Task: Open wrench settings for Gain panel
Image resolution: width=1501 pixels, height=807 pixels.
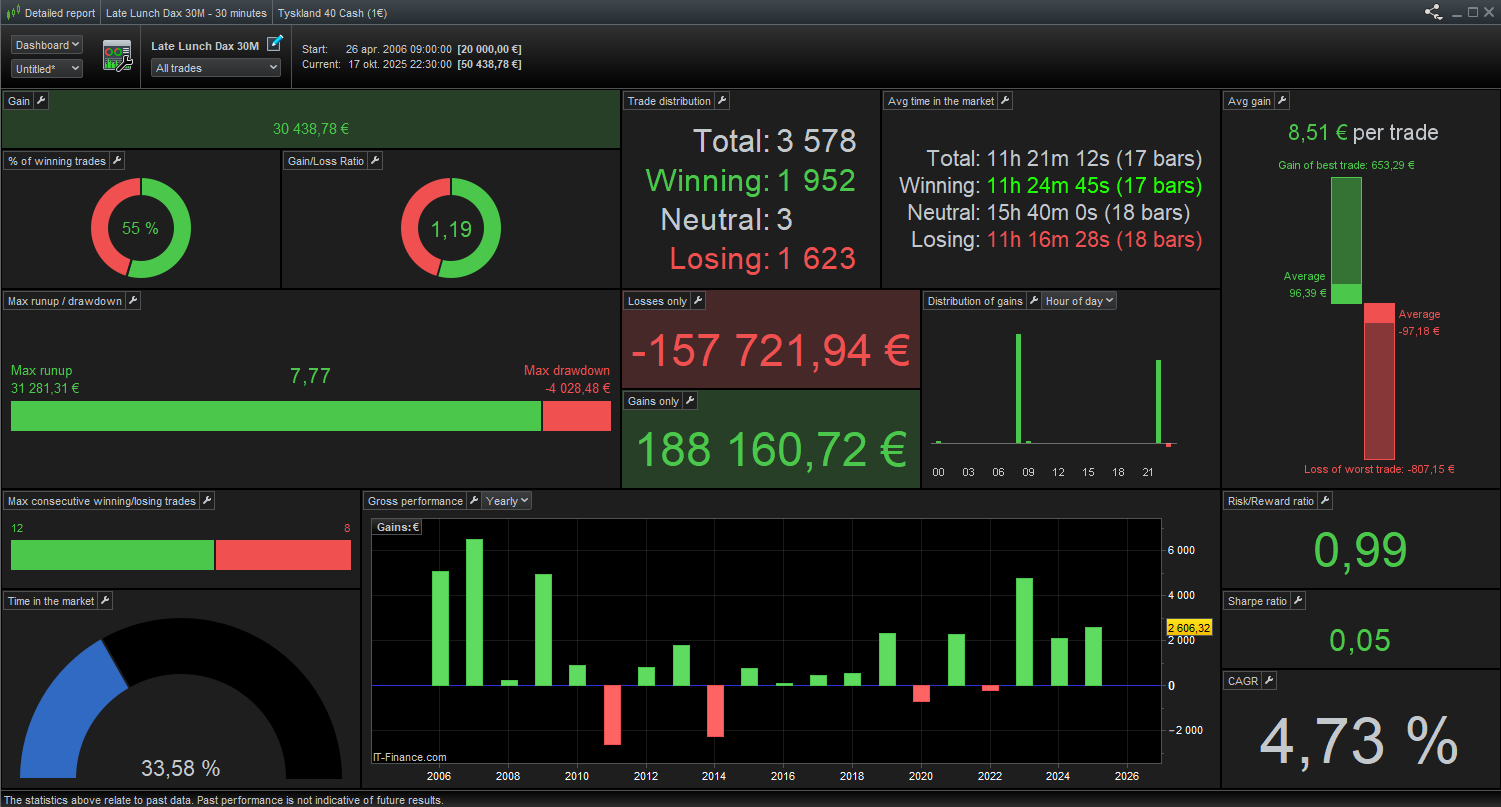Action: tap(41, 101)
